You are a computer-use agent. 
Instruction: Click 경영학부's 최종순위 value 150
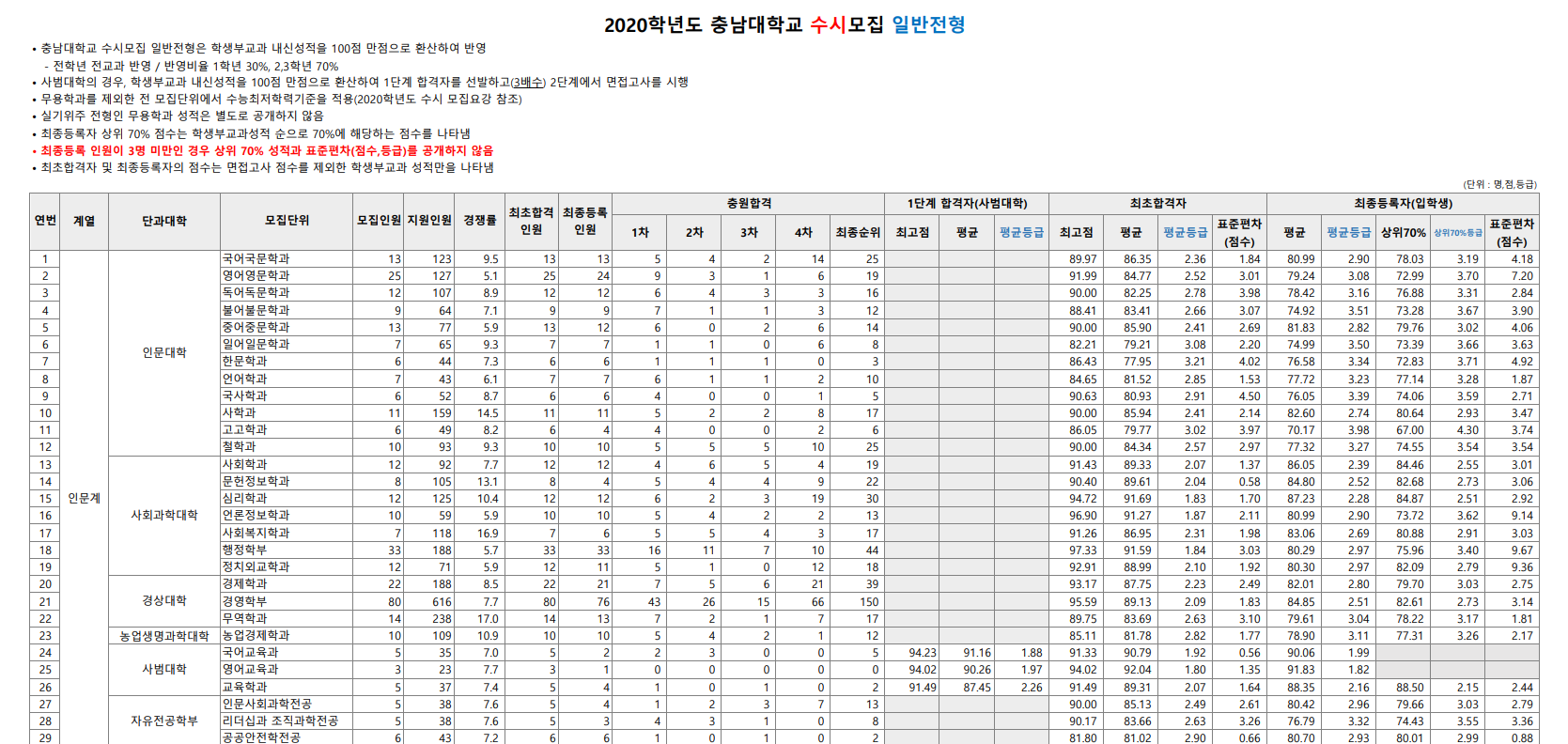(869, 601)
